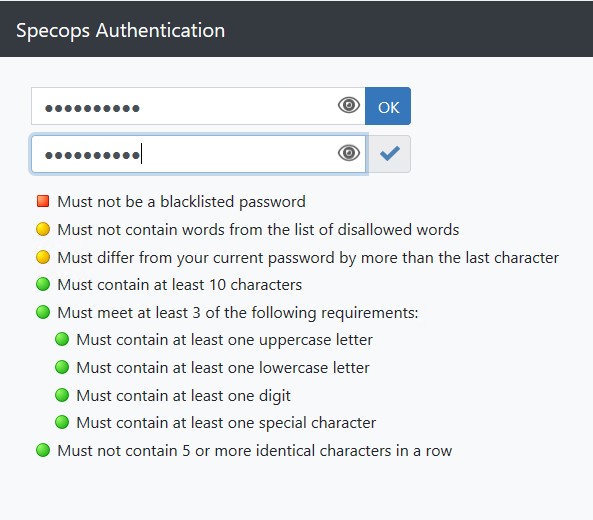The image size is (593, 520).
Task: Click green indicator for 10 characters rule
Action: pyautogui.click(x=43, y=284)
